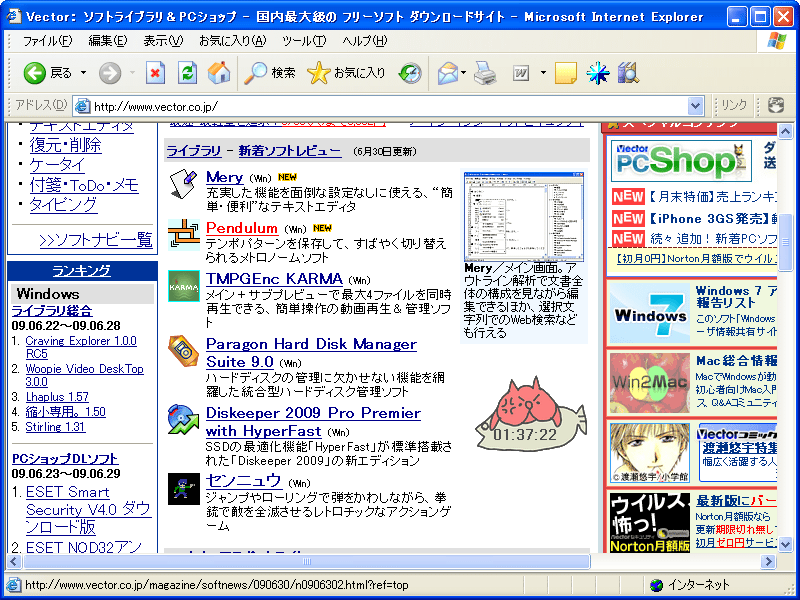
Task: Open Diskeeper 2009 Pro Premier with HyperFast link
Action: [x=313, y=422]
